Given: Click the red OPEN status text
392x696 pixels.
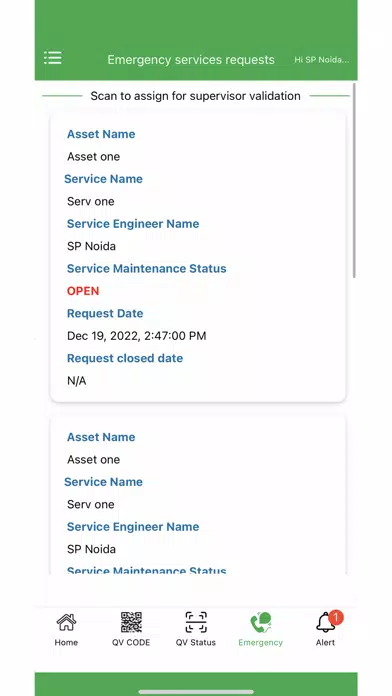Looking at the screenshot, I should point(83,291).
